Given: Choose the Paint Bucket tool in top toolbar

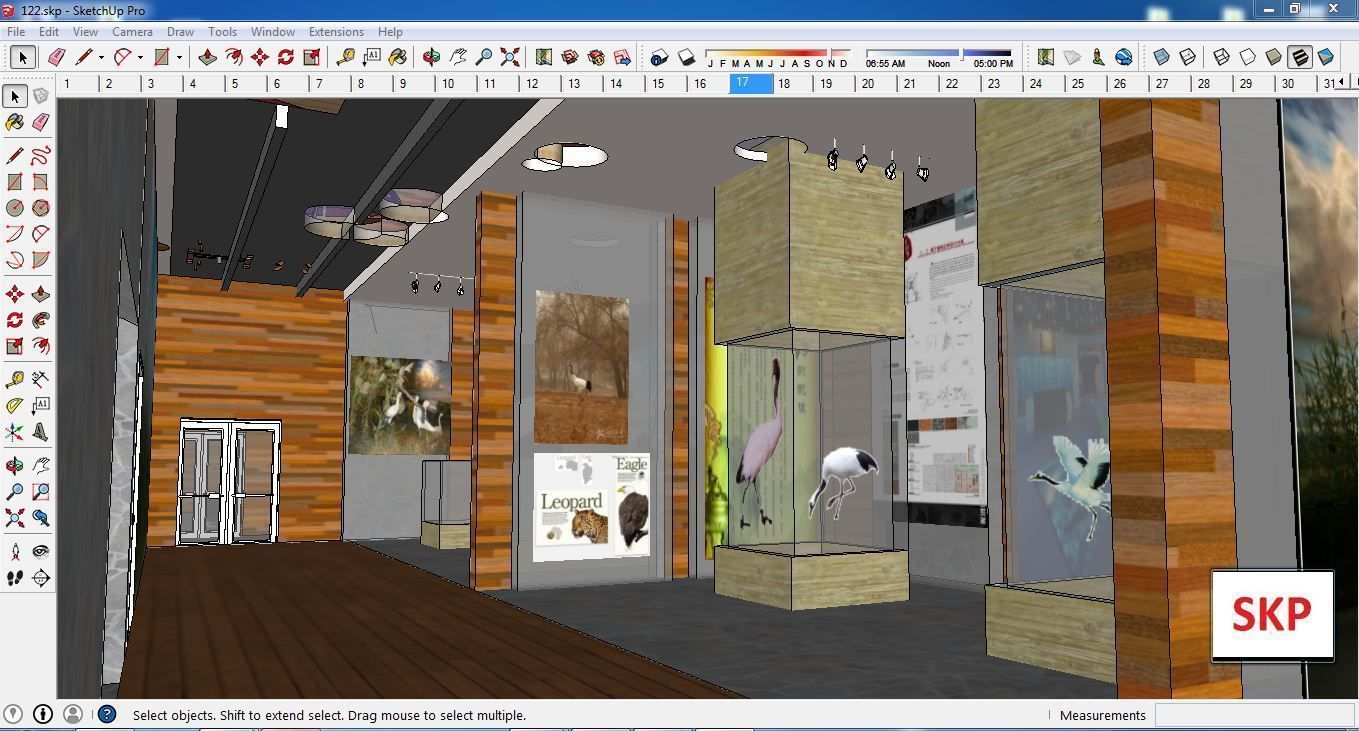Looking at the screenshot, I should (x=398, y=57).
